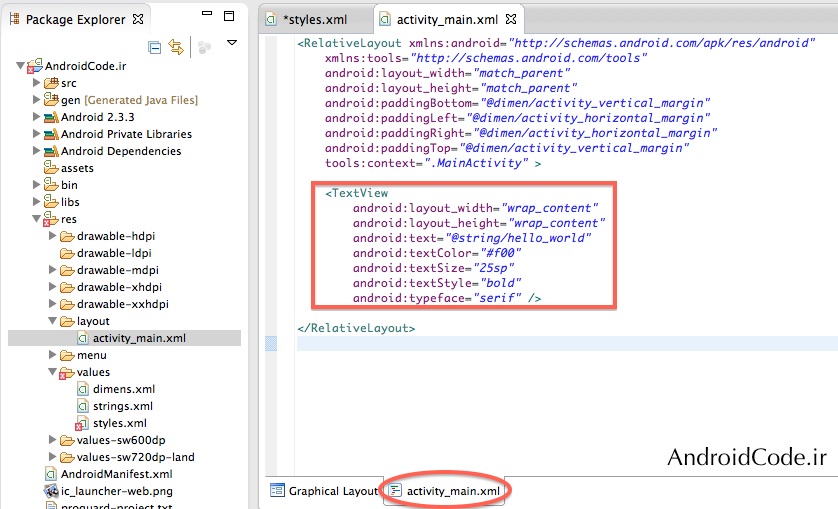Collapse the AndroidCode.ir project node
This screenshot has width=838, height=509.
coord(21,66)
